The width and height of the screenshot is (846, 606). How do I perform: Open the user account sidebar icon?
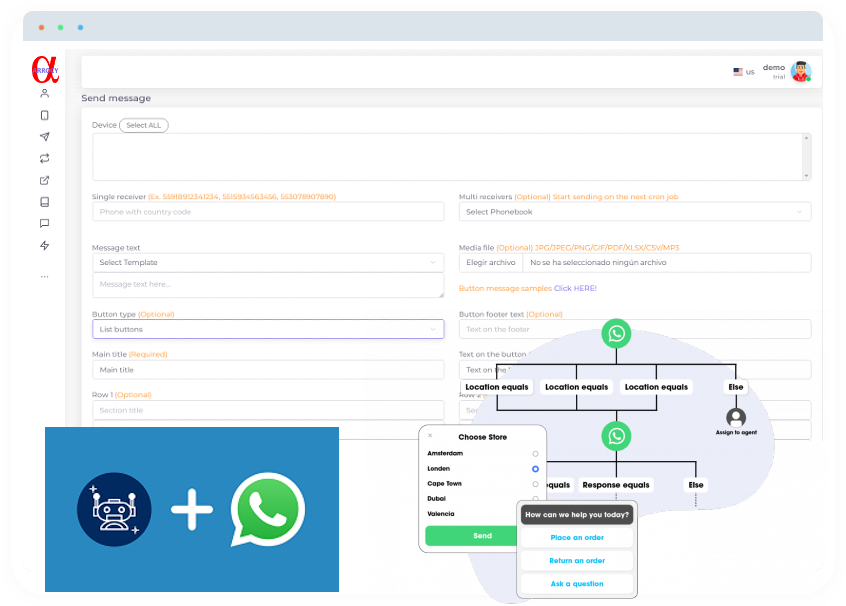(x=44, y=93)
